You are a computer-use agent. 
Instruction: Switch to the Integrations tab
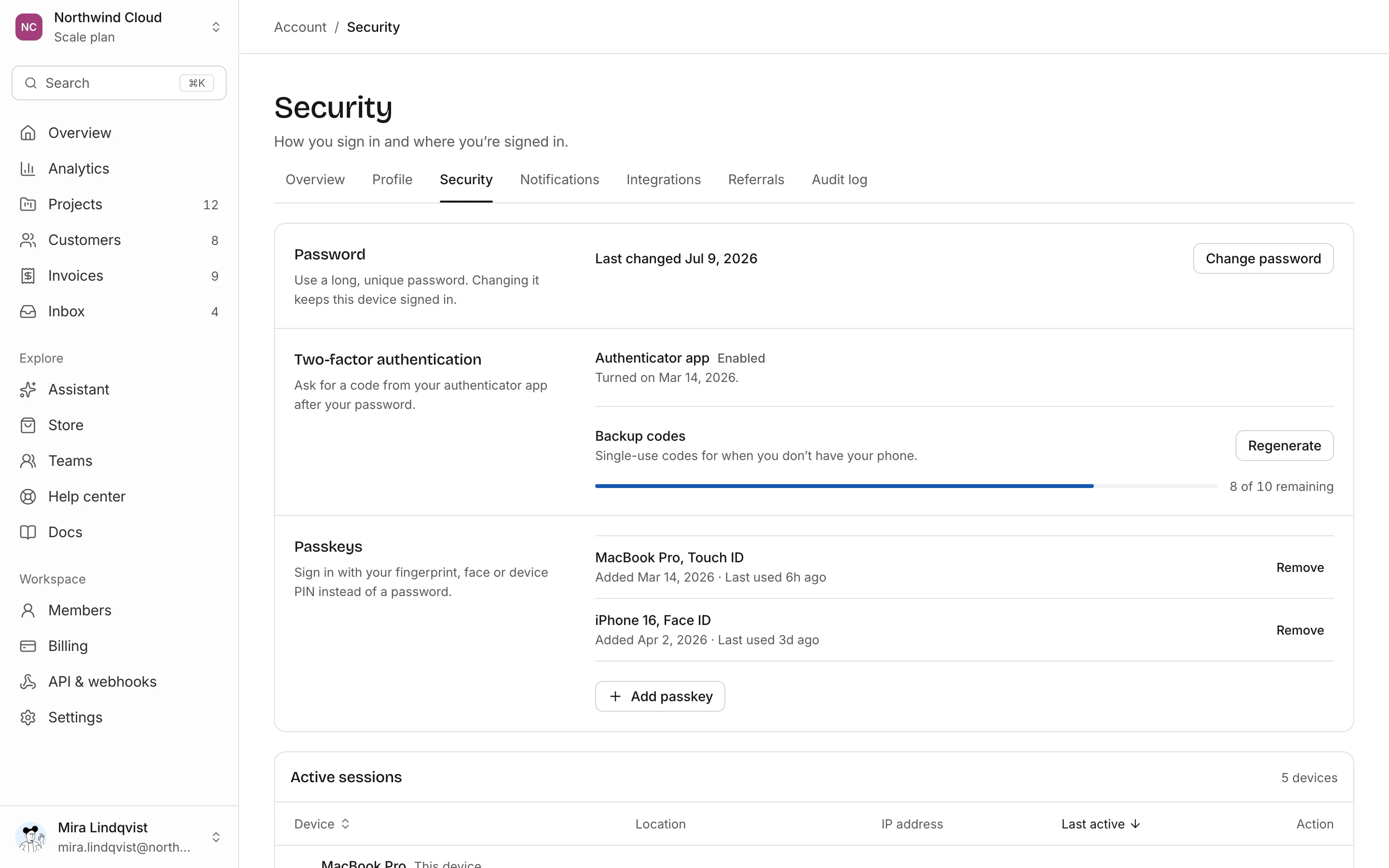coord(664,180)
